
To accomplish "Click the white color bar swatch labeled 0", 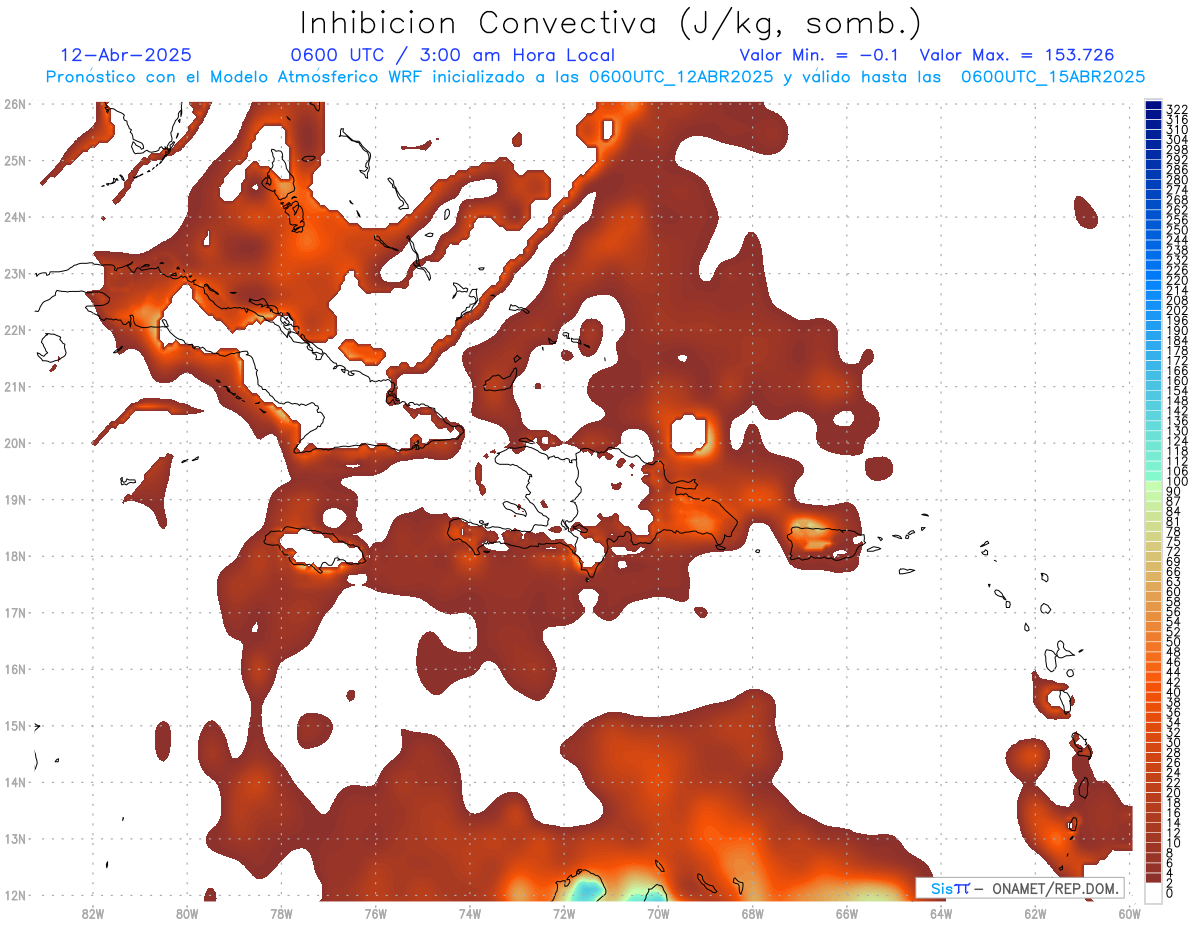I will (x=1153, y=892).
